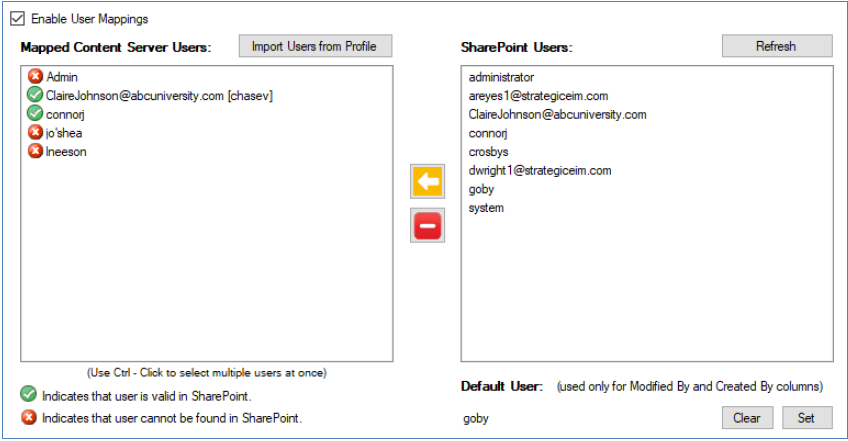Uncheck the Enable User Mappings checkbox

17,19
